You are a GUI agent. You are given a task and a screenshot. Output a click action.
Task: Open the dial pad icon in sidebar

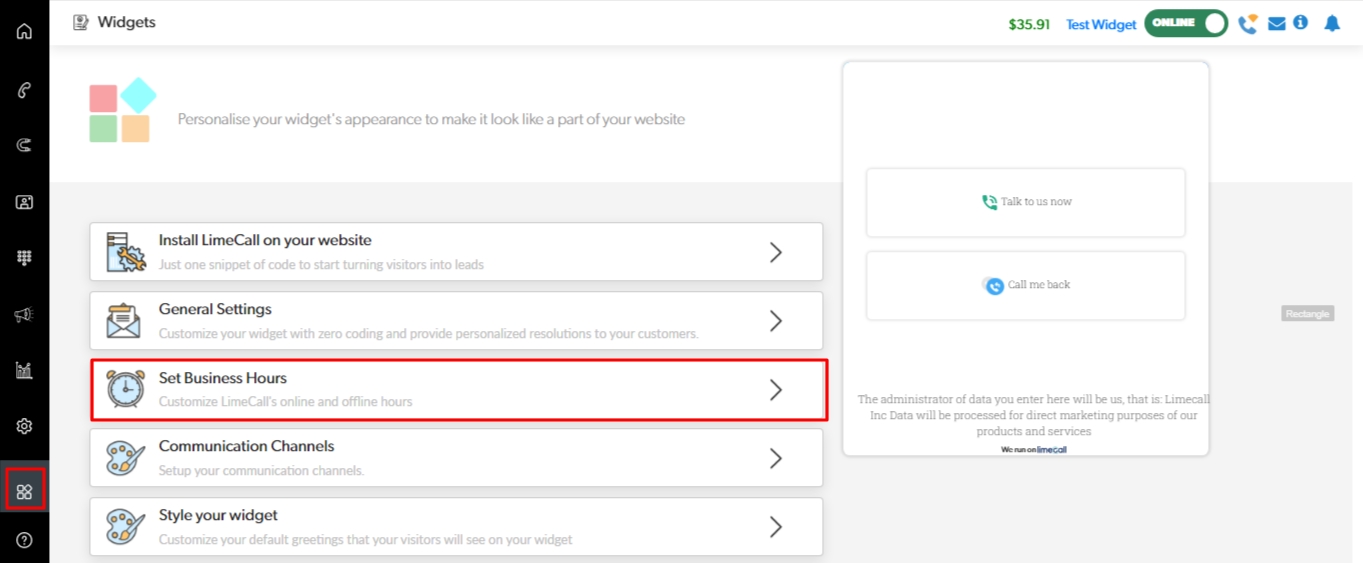(x=24, y=258)
